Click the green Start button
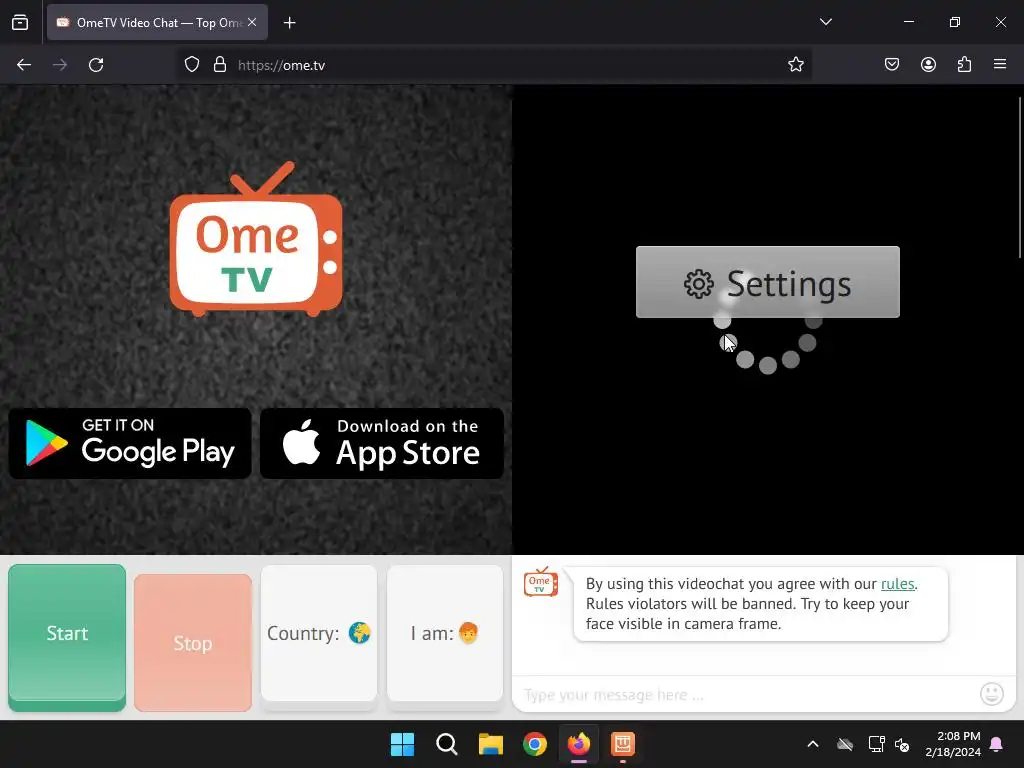 [x=67, y=637]
